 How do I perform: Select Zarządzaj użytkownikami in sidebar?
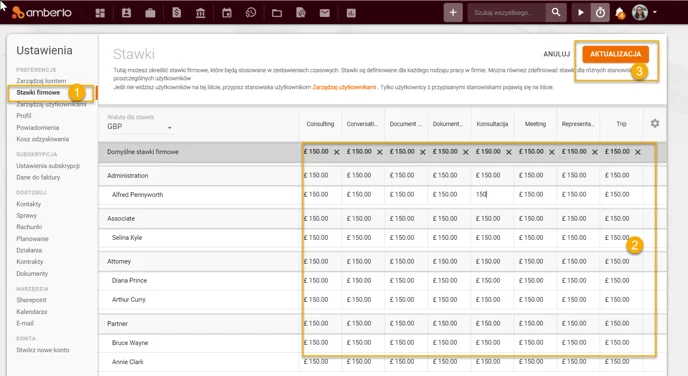click(51, 104)
